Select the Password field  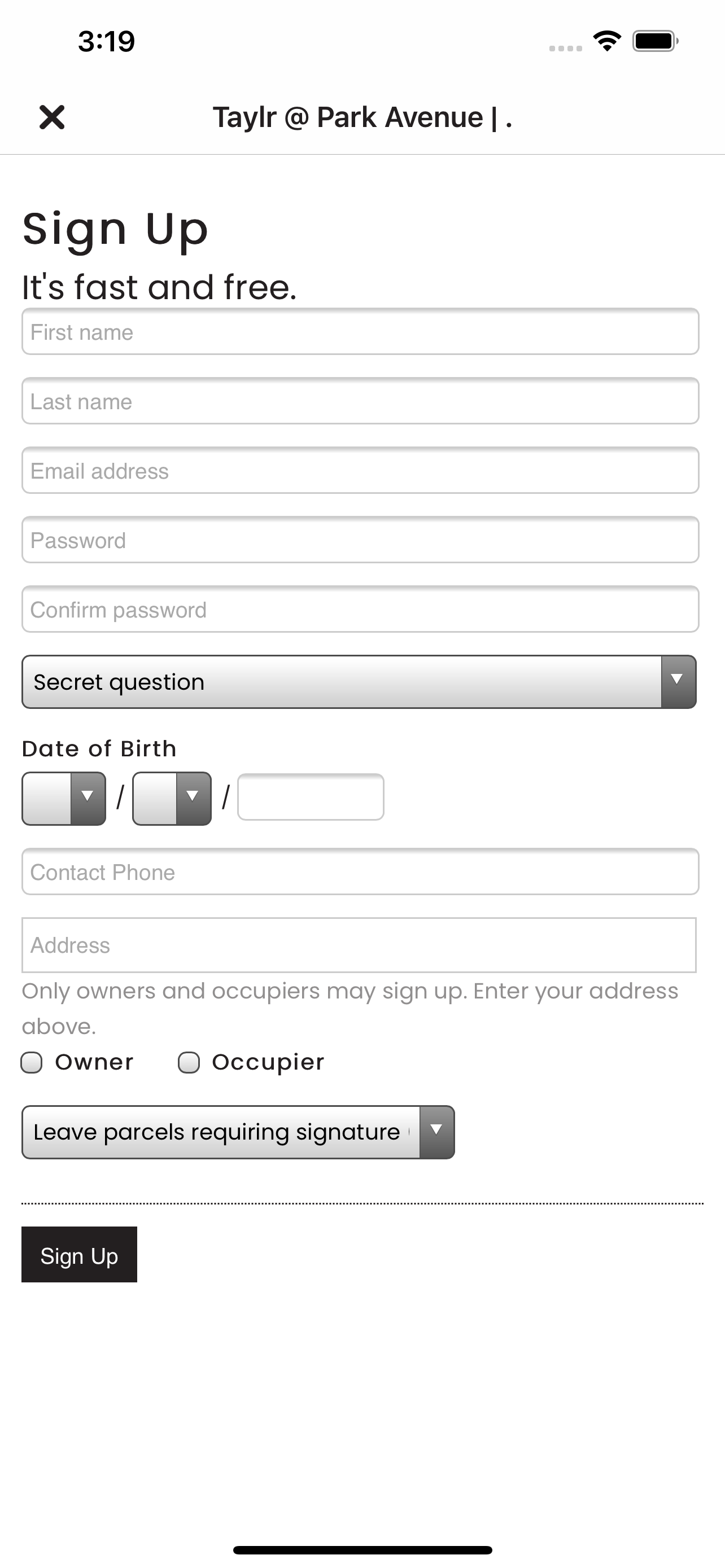tap(360, 540)
